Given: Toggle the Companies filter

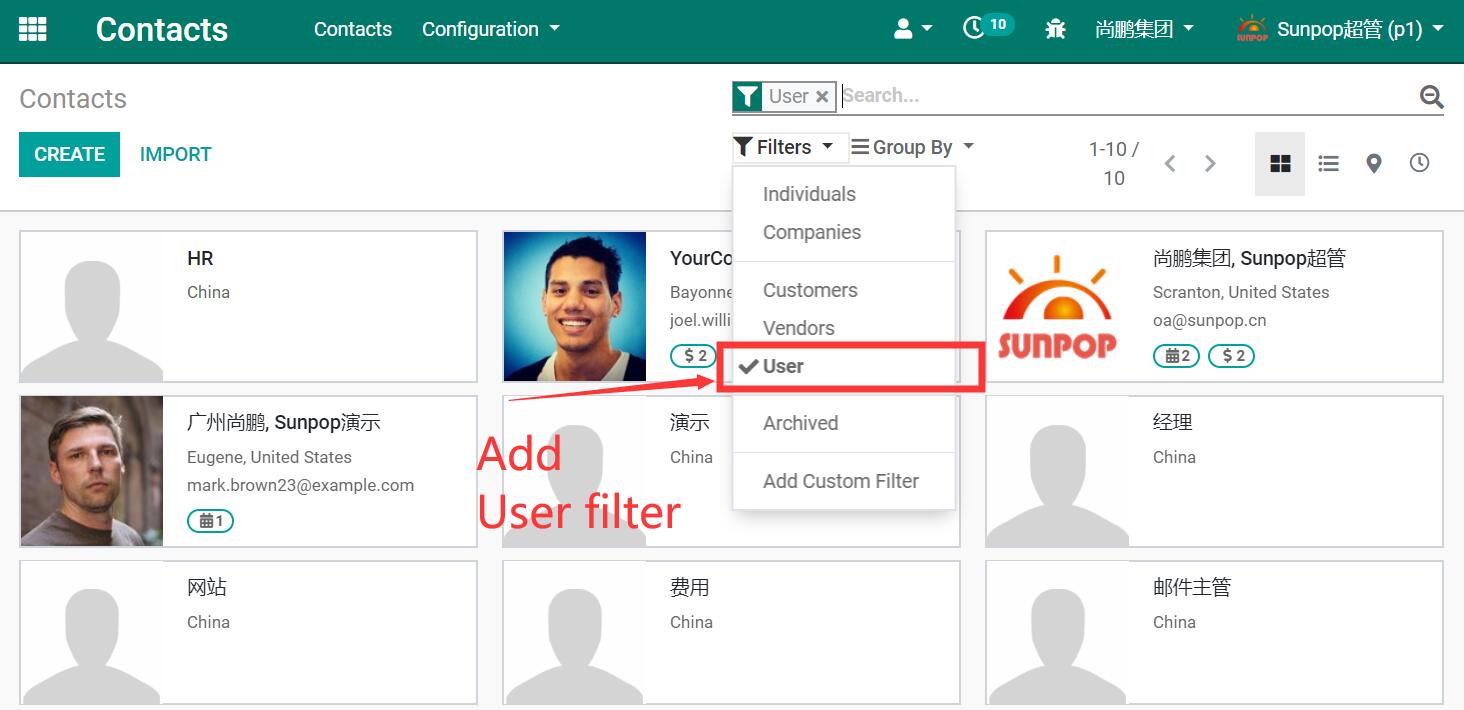Looking at the screenshot, I should point(811,232).
